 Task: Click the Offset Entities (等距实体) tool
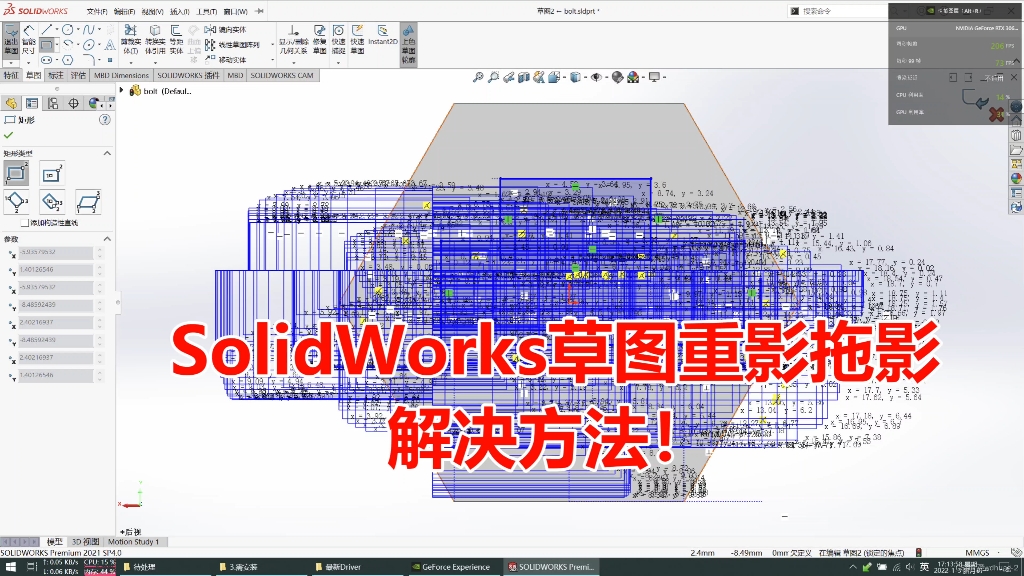tap(176, 39)
